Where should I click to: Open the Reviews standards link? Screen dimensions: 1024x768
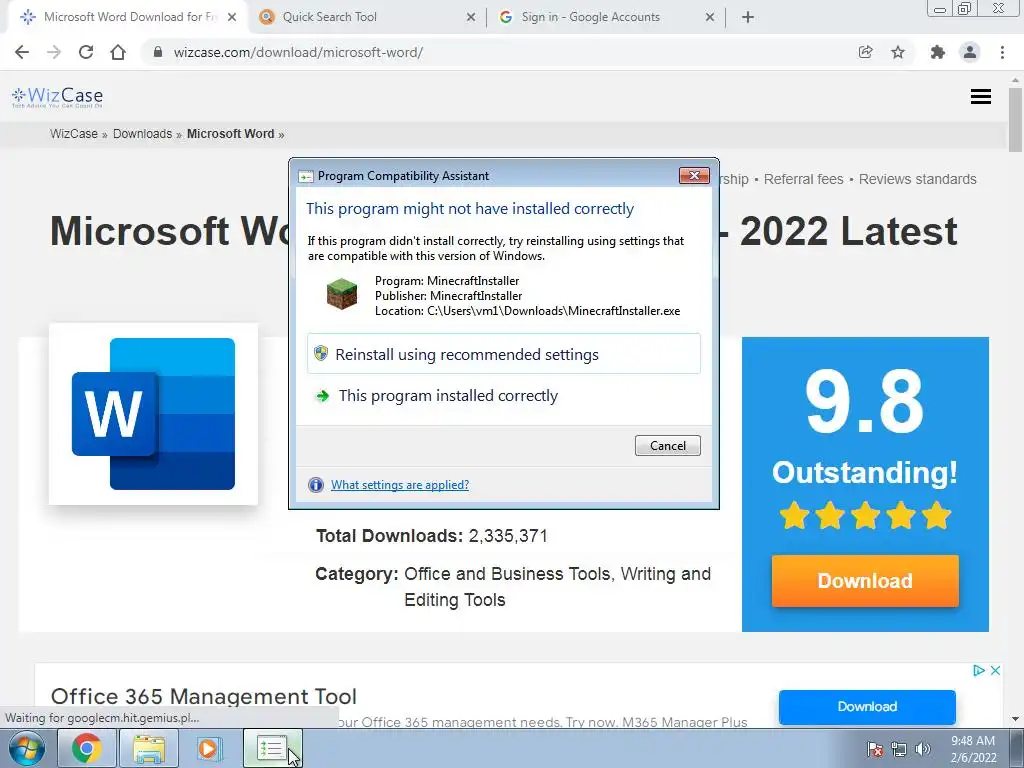pyautogui.click(x=918, y=179)
